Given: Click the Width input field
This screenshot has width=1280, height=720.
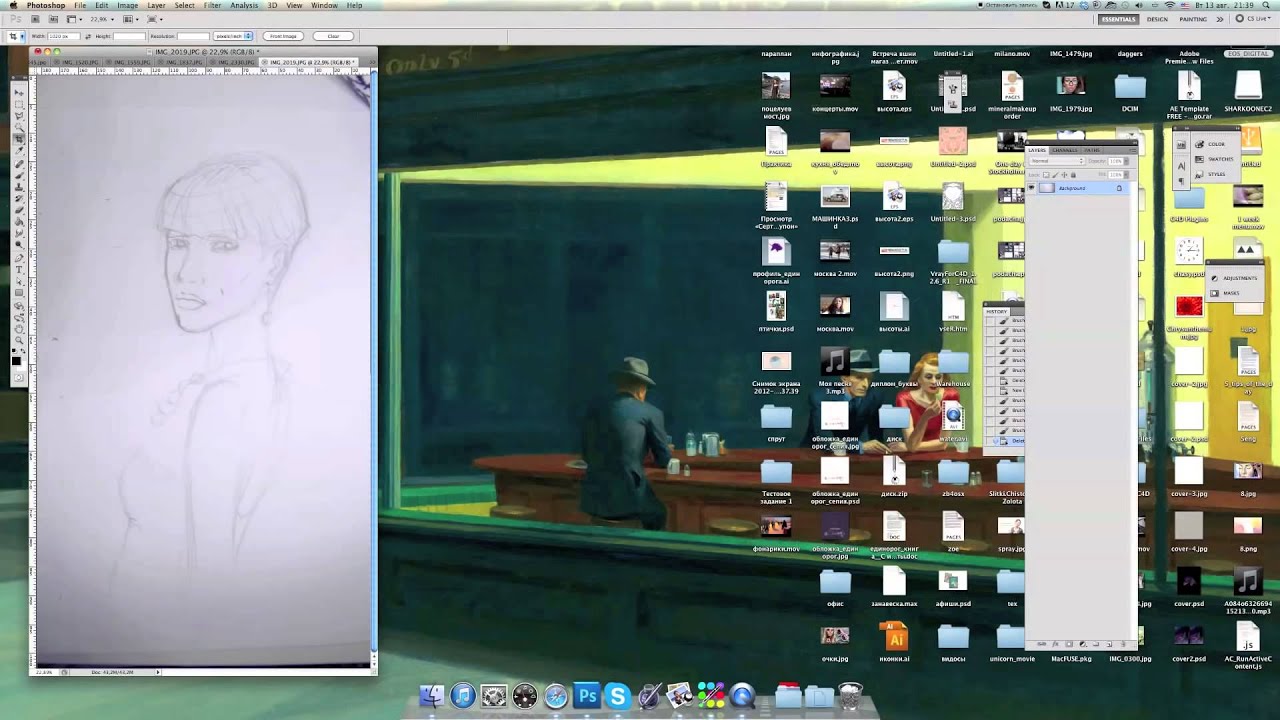Looking at the screenshot, I should (x=64, y=36).
